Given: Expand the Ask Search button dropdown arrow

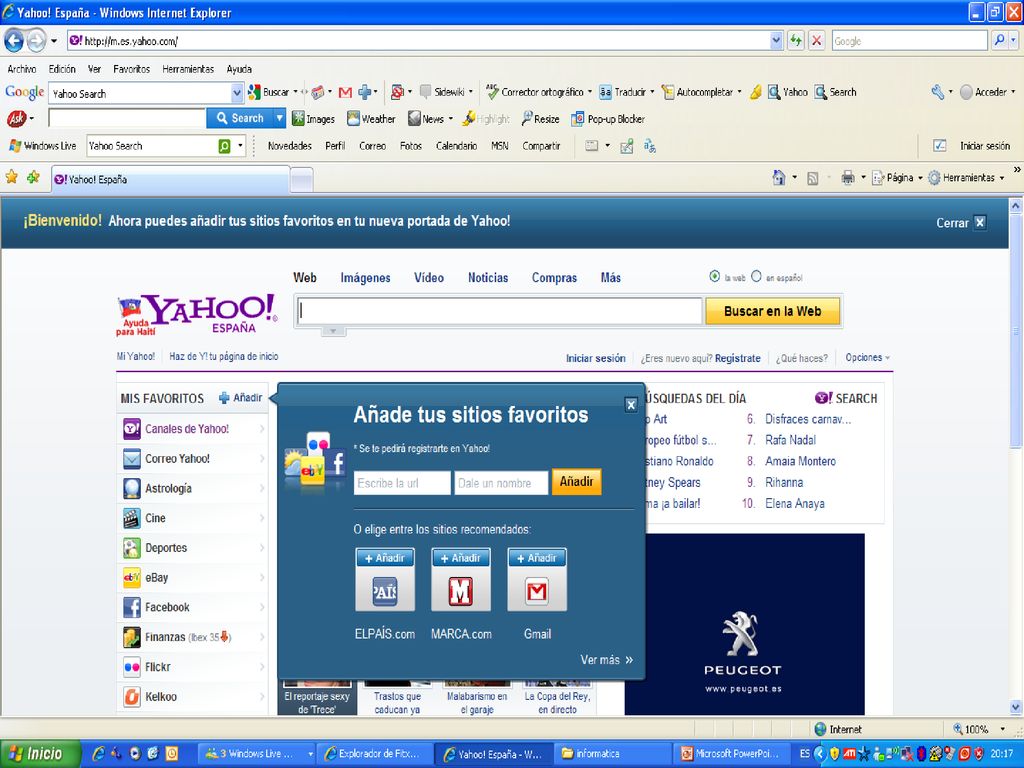Looking at the screenshot, I should 280,118.
